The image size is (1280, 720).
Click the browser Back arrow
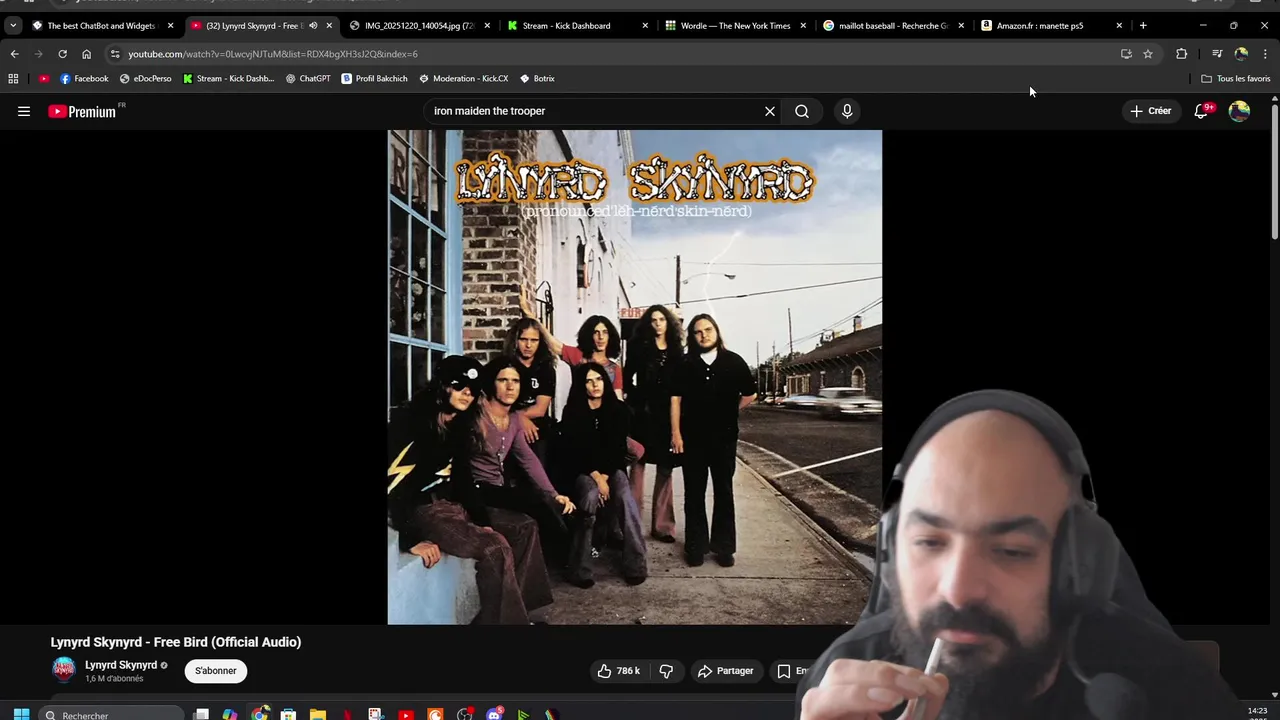[x=14, y=54]
